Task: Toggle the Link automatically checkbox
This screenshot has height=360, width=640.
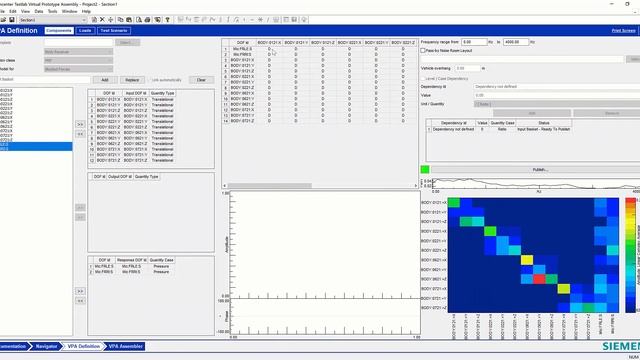Action: click(x=149, y=80)
